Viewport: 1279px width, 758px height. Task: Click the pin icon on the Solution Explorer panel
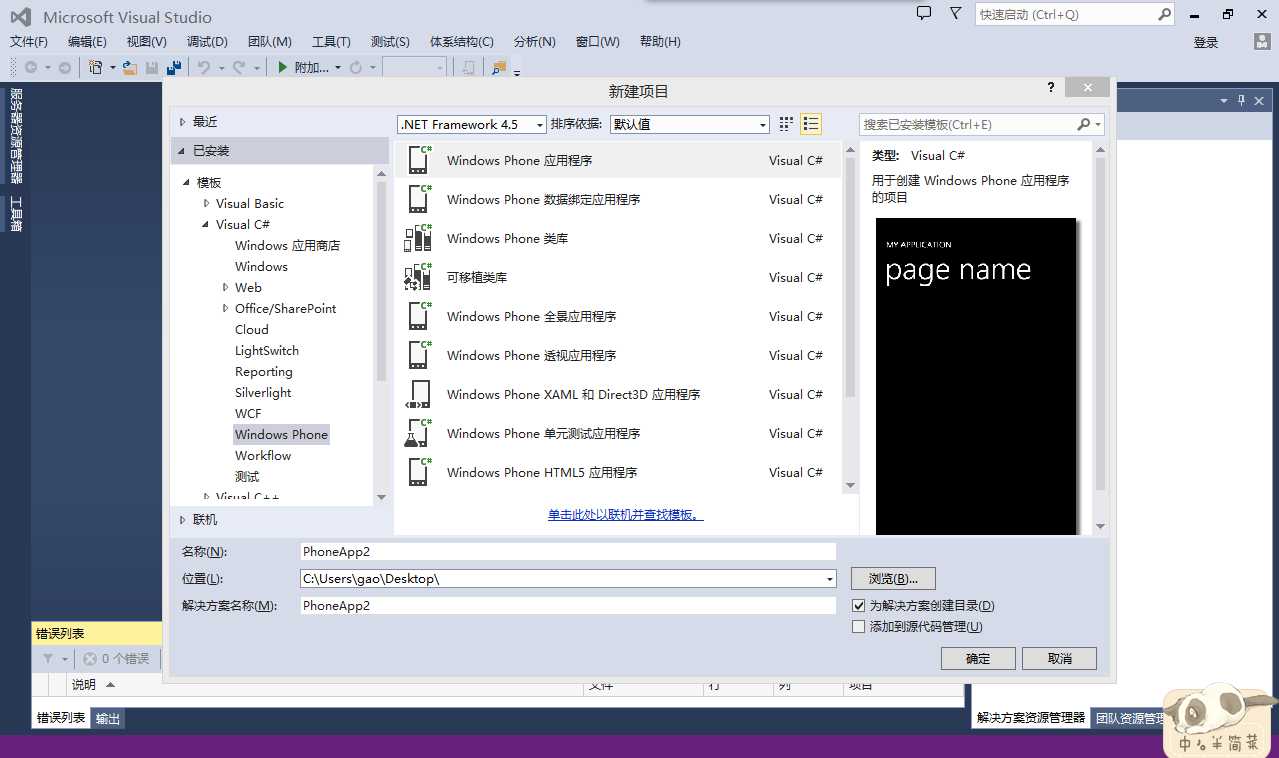point(1242,100)
